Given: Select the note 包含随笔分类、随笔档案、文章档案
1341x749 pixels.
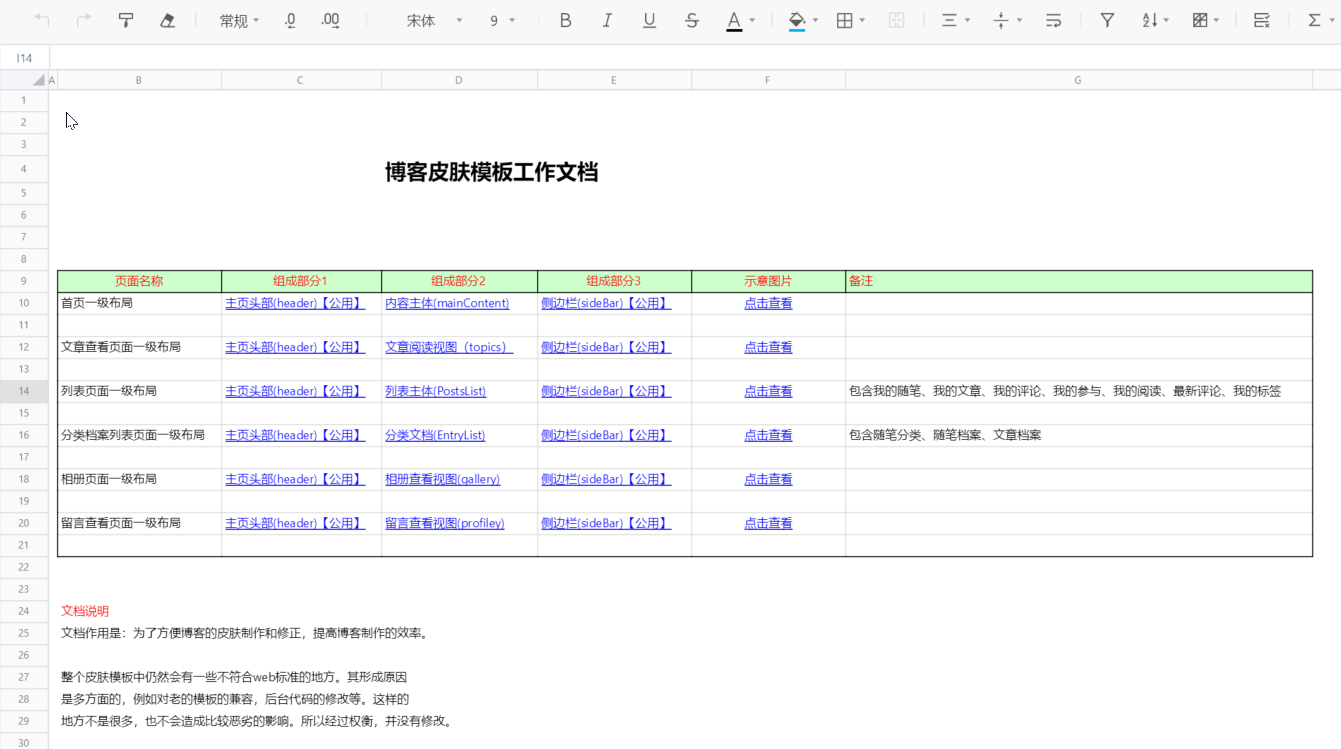Looking at the screenshot, I should pos(945,435).
